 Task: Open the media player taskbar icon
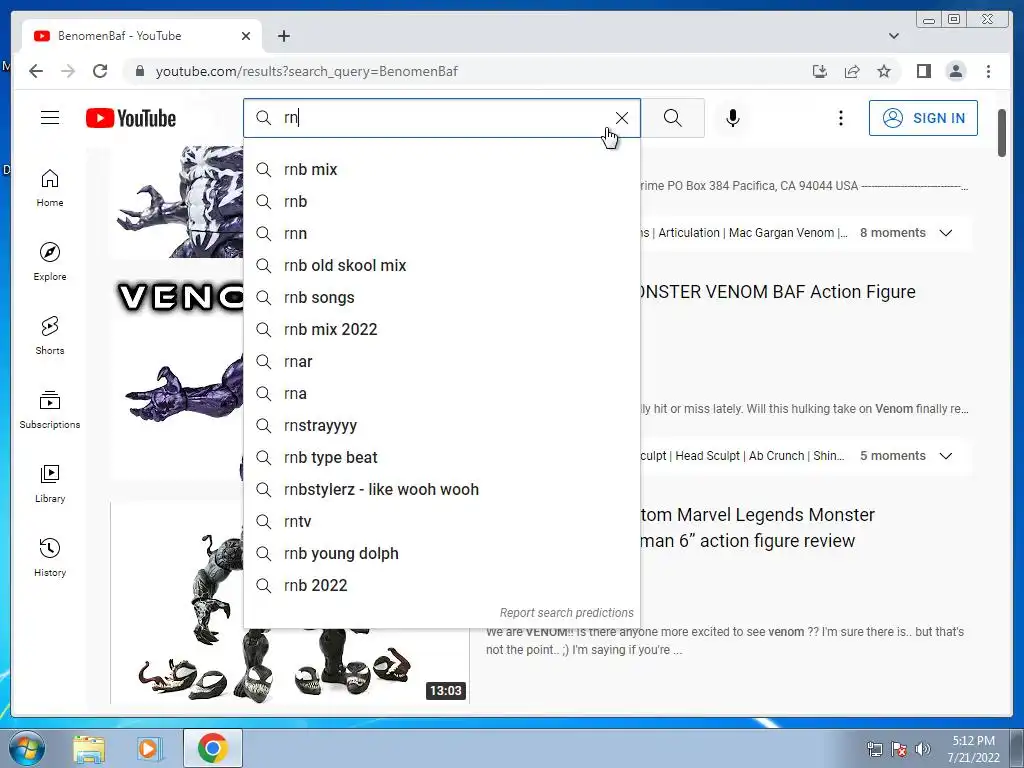pos(148,748)
